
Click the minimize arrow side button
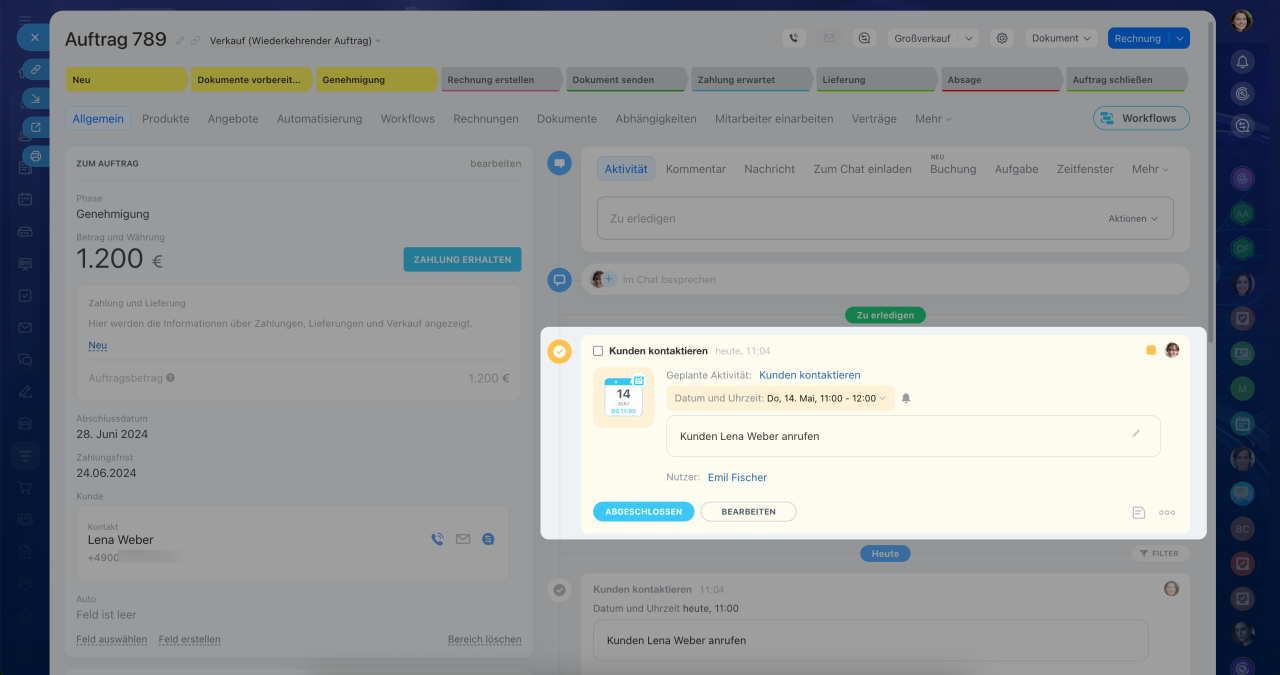tap(36, 98)
